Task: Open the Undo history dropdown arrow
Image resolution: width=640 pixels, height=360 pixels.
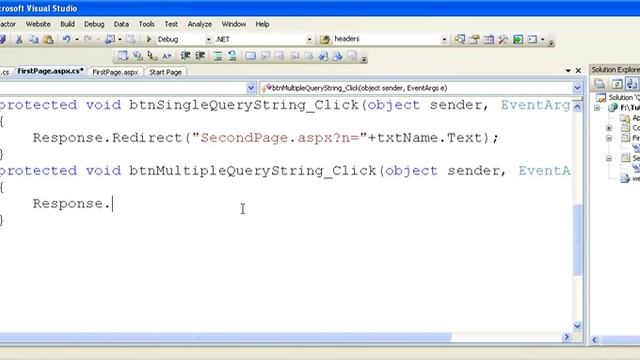Action: click(77, 40)
